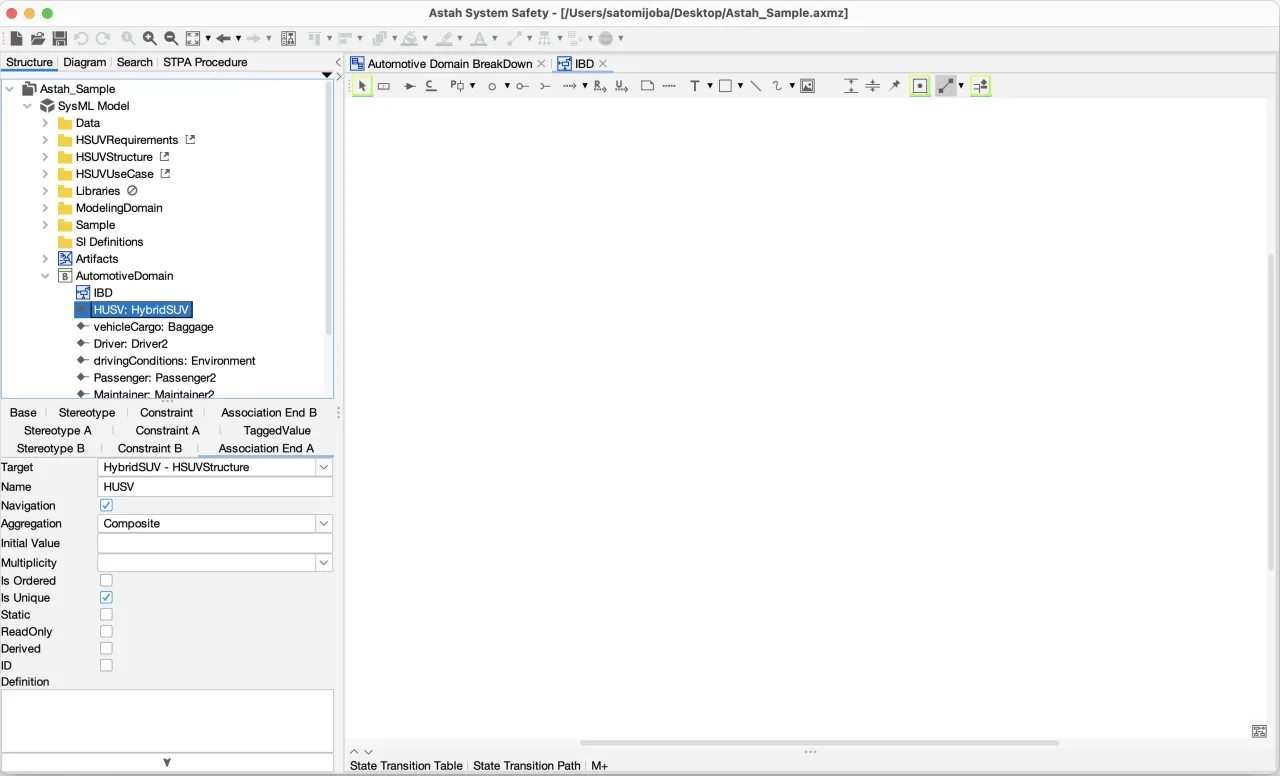Save the project with the floppy disk icon

60,38
